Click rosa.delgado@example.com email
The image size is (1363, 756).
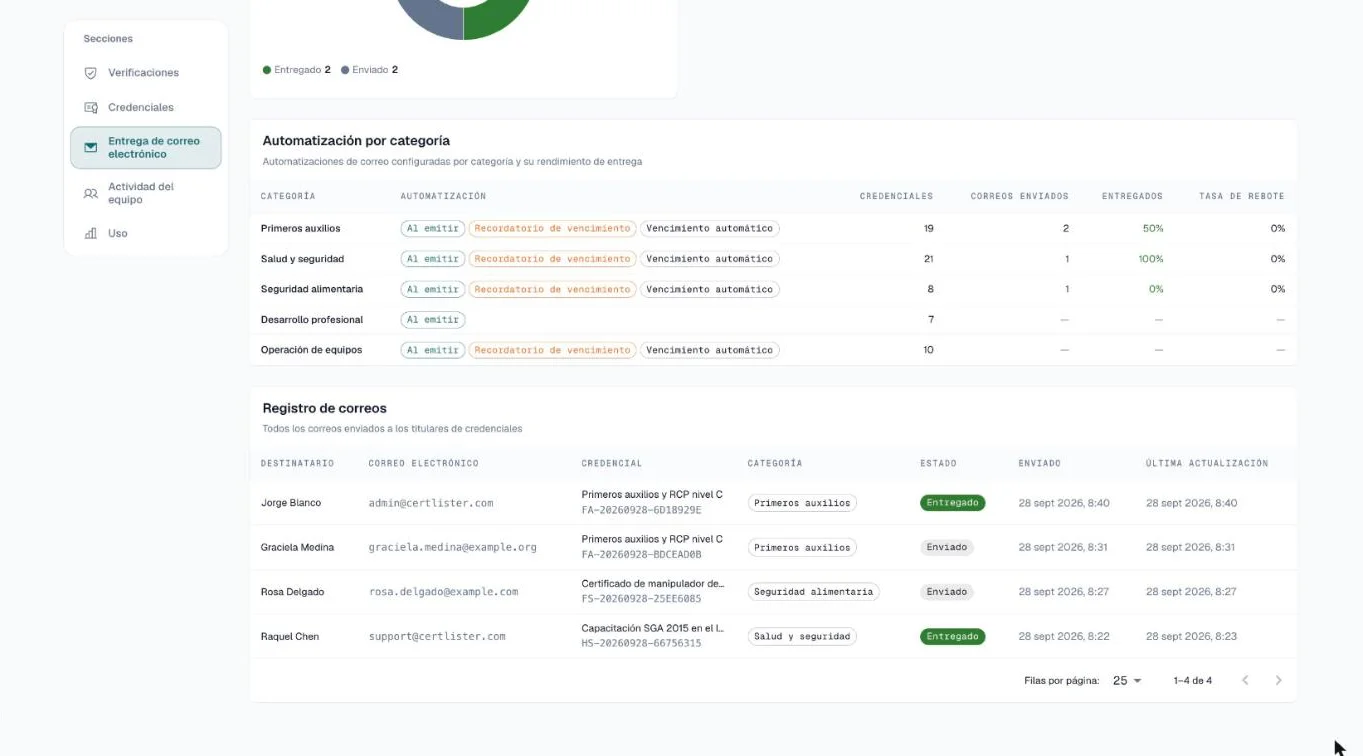(443, 592)
